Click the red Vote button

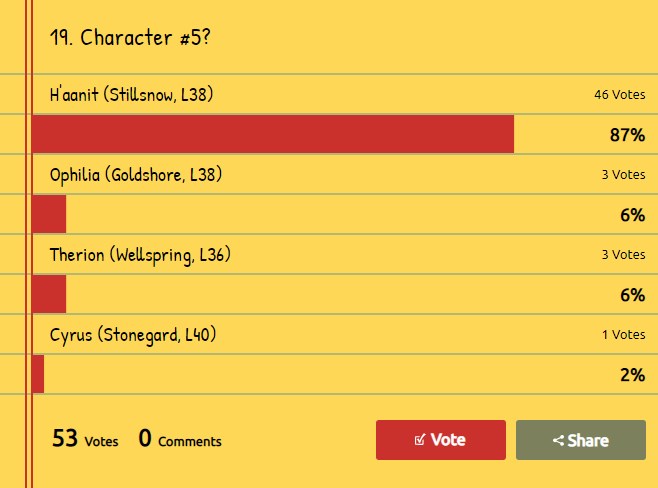point(441,440)
